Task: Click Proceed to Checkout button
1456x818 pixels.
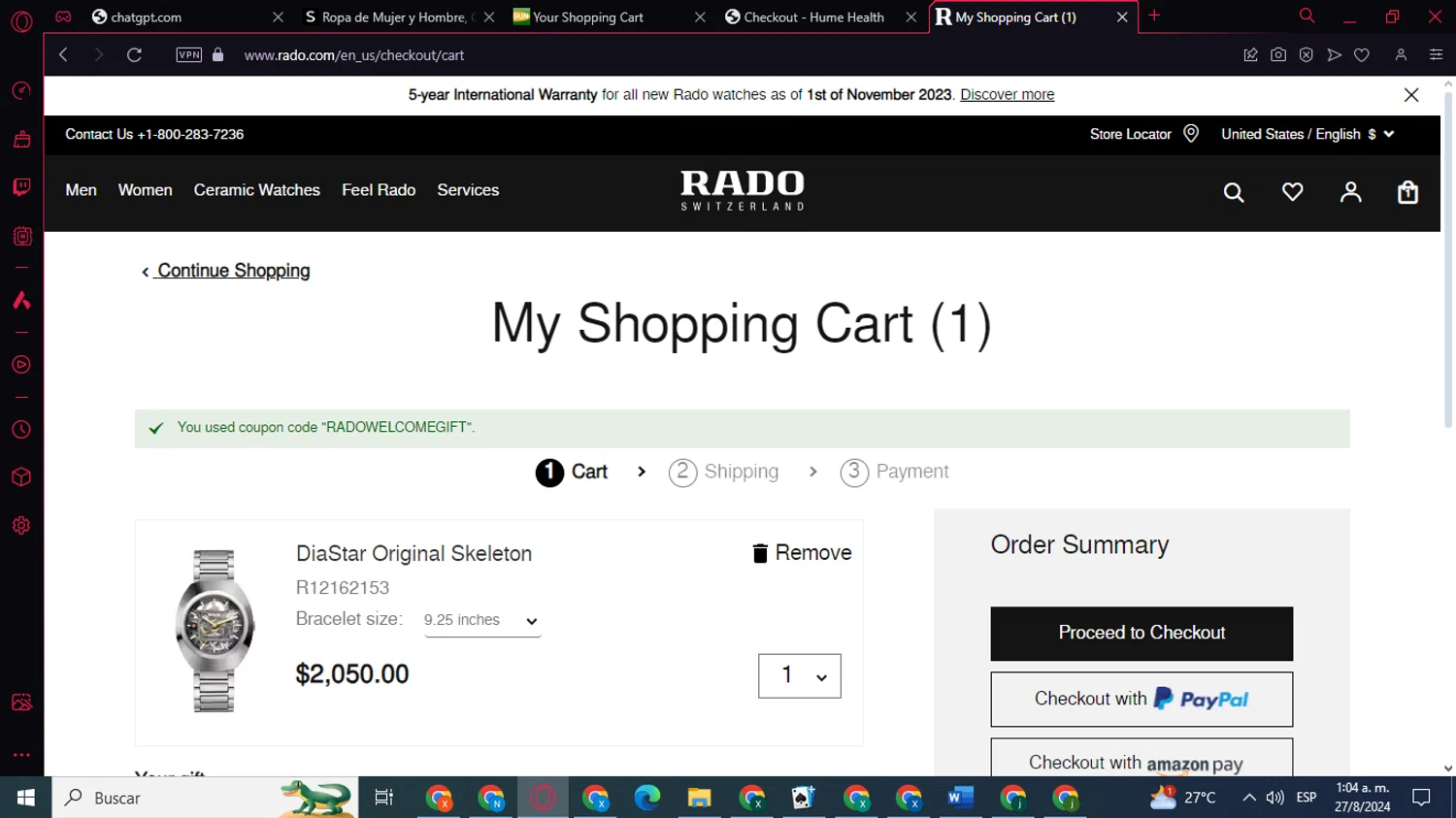Action: [1142, 634]
